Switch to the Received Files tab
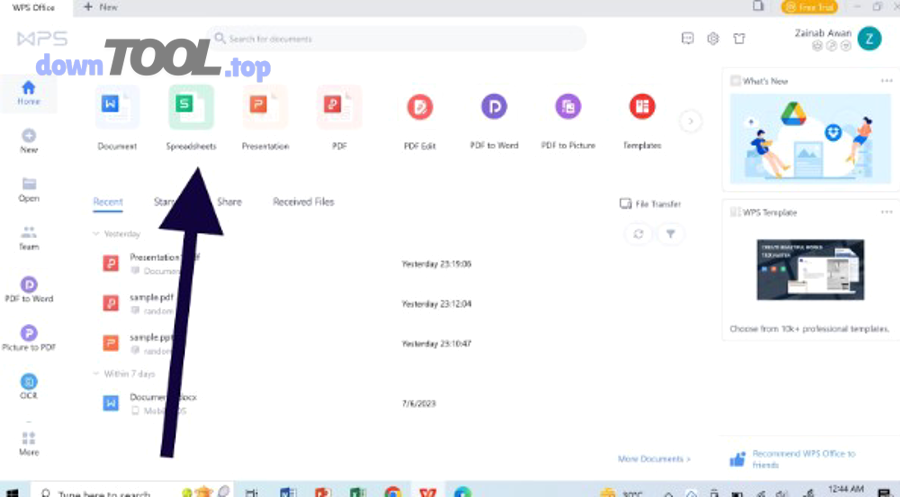Viewport: 900px width, 497px height. click(303, 202)
